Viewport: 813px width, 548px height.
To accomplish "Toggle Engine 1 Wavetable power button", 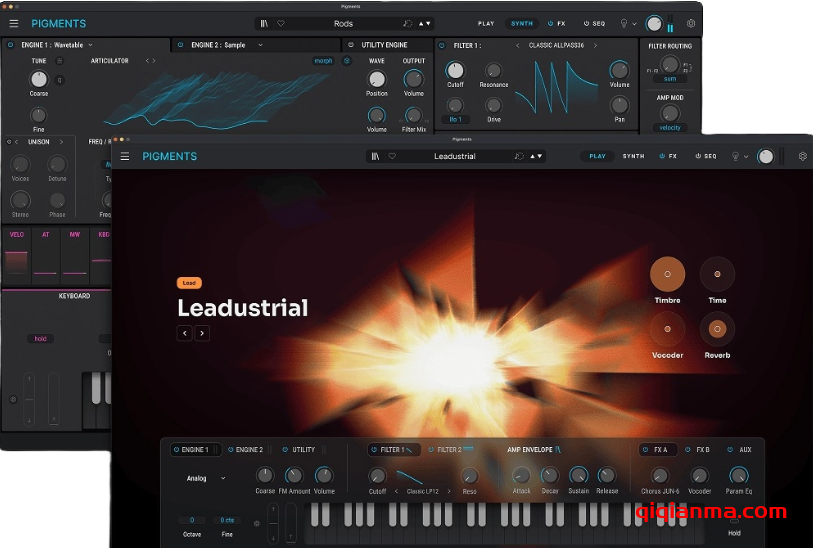I will click(10, 45).
